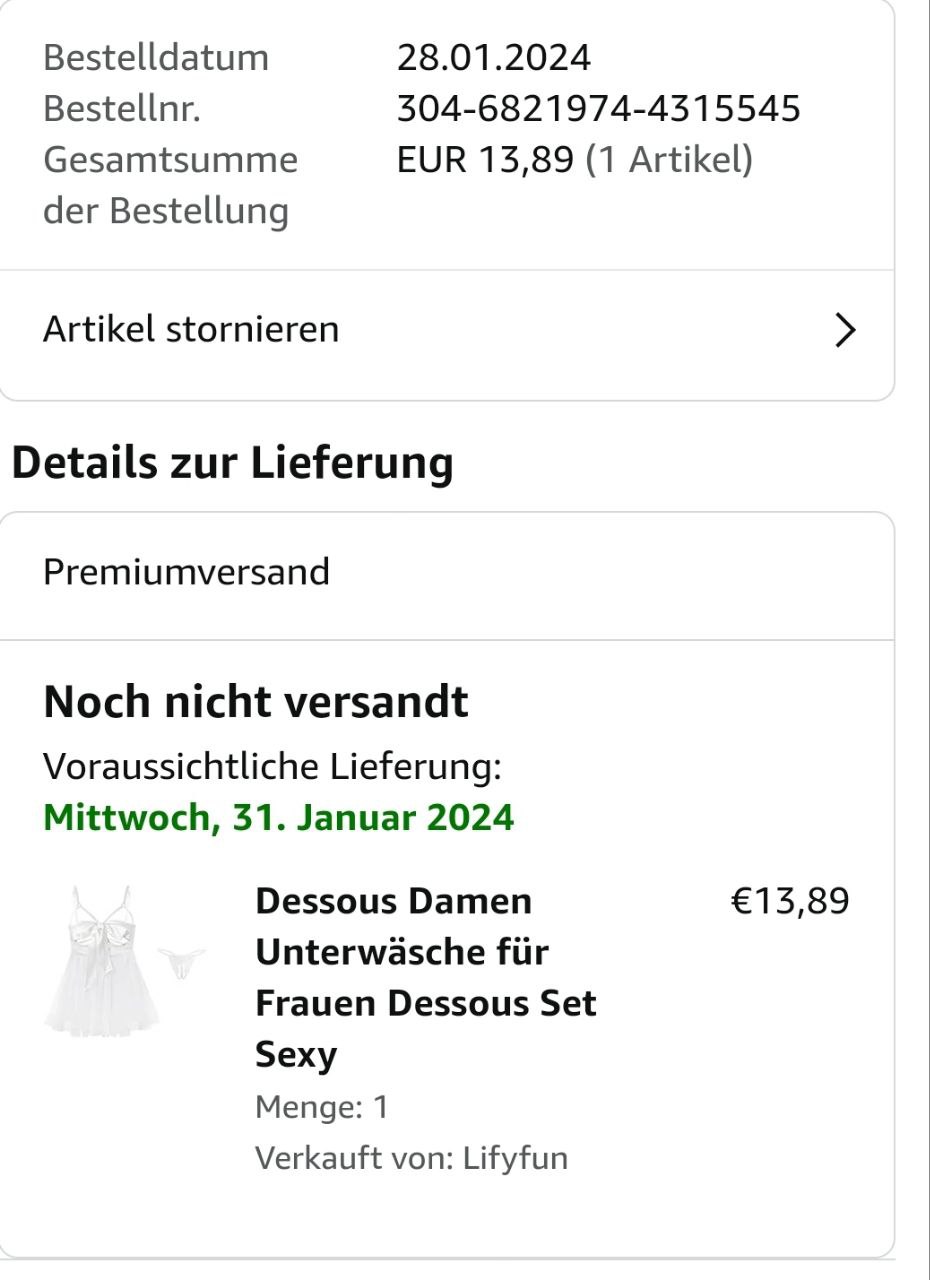Click the Details zur Lieferung heading
The image size is (930, 1280).
pyautogui.click(x=231, y=463)
